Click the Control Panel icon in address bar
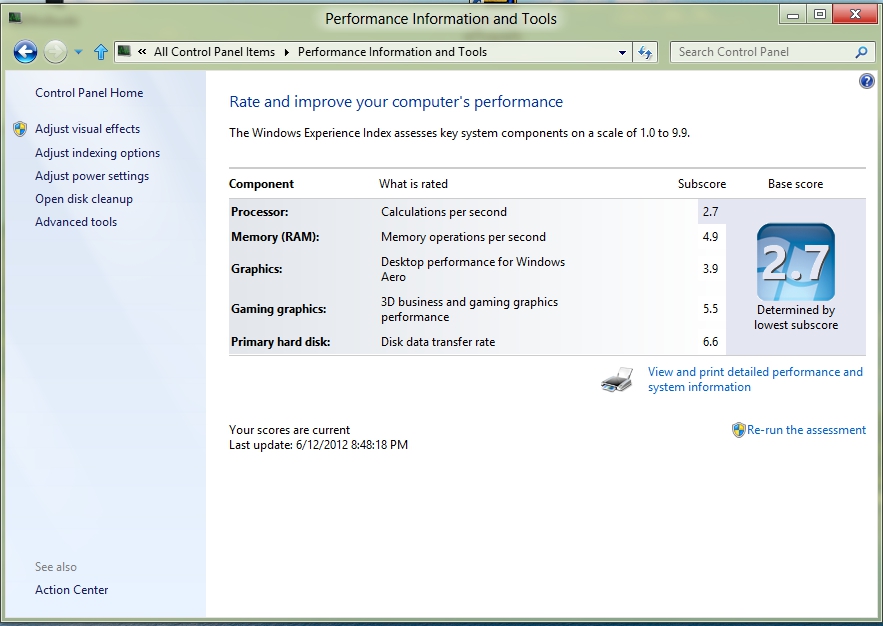 pyautogui.click(x=124, y=52)
